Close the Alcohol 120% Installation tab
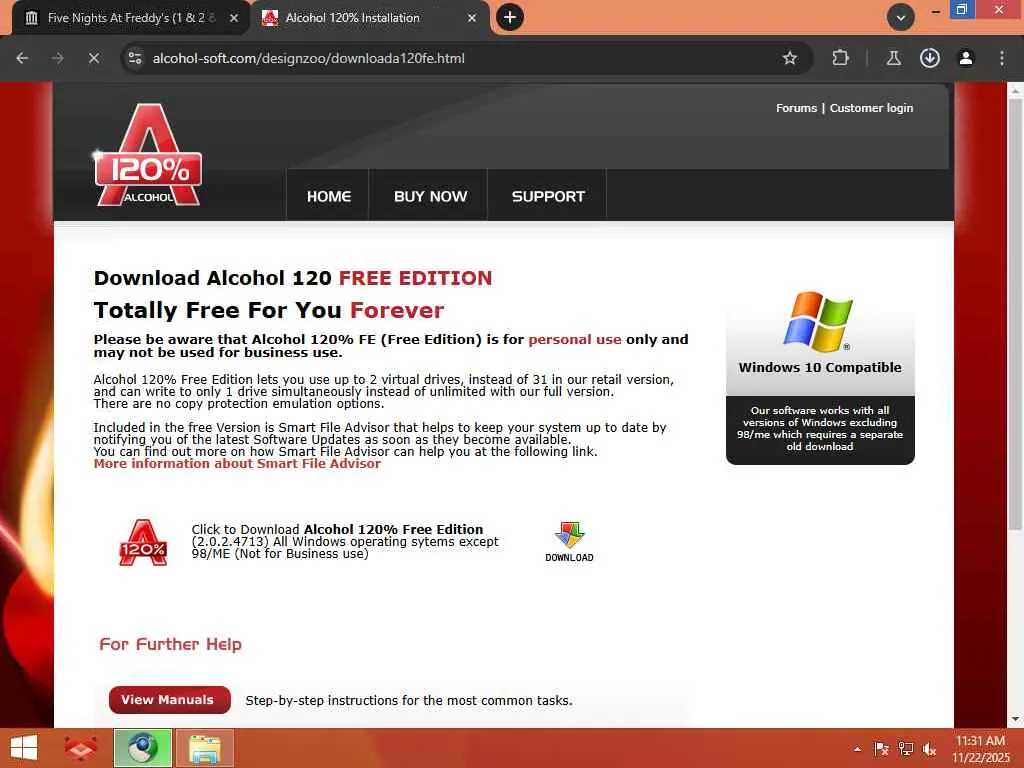1024x768 pixels. point(472,18)
